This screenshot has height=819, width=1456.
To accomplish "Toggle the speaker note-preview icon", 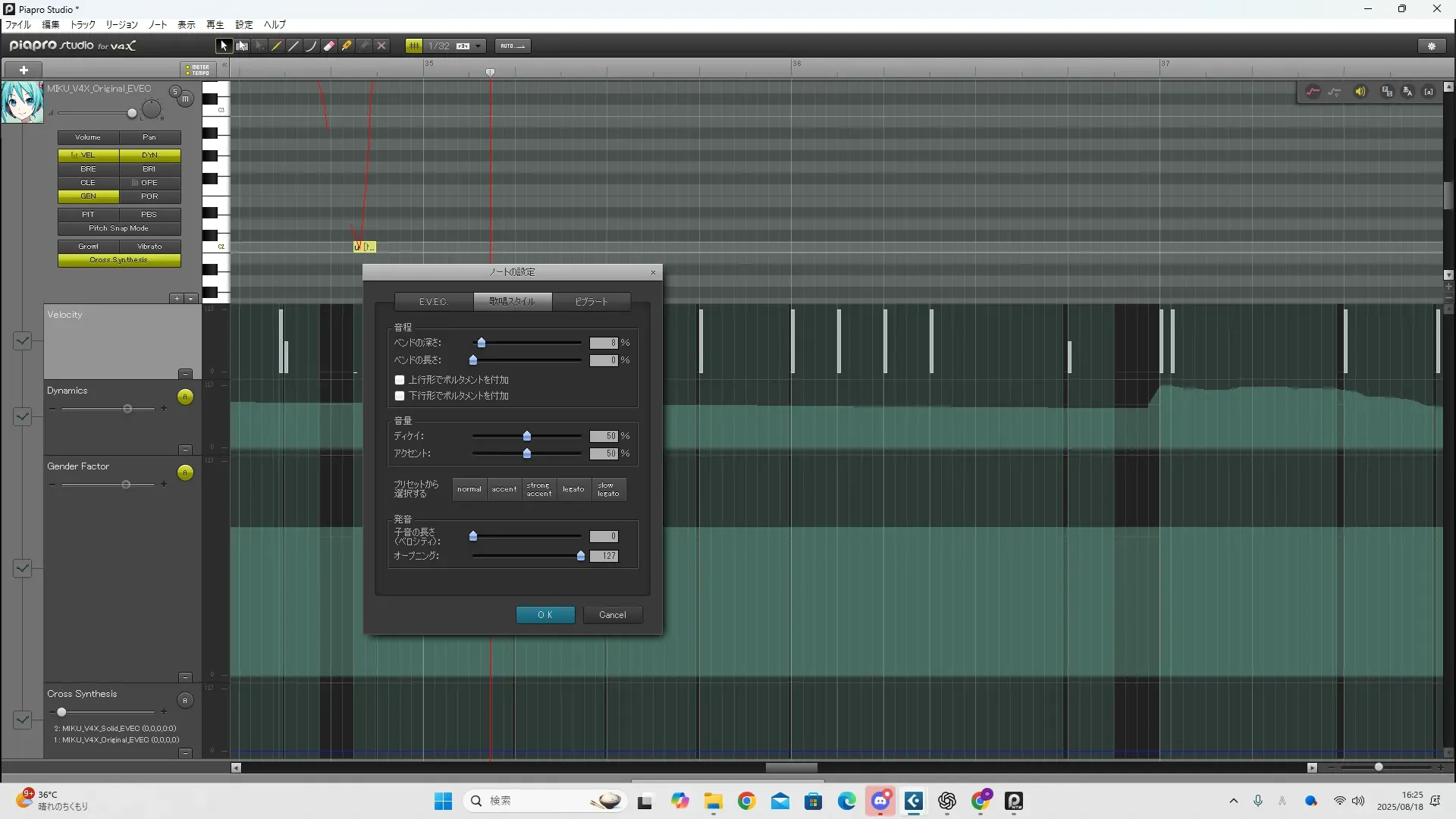I will pos(1360,92).
